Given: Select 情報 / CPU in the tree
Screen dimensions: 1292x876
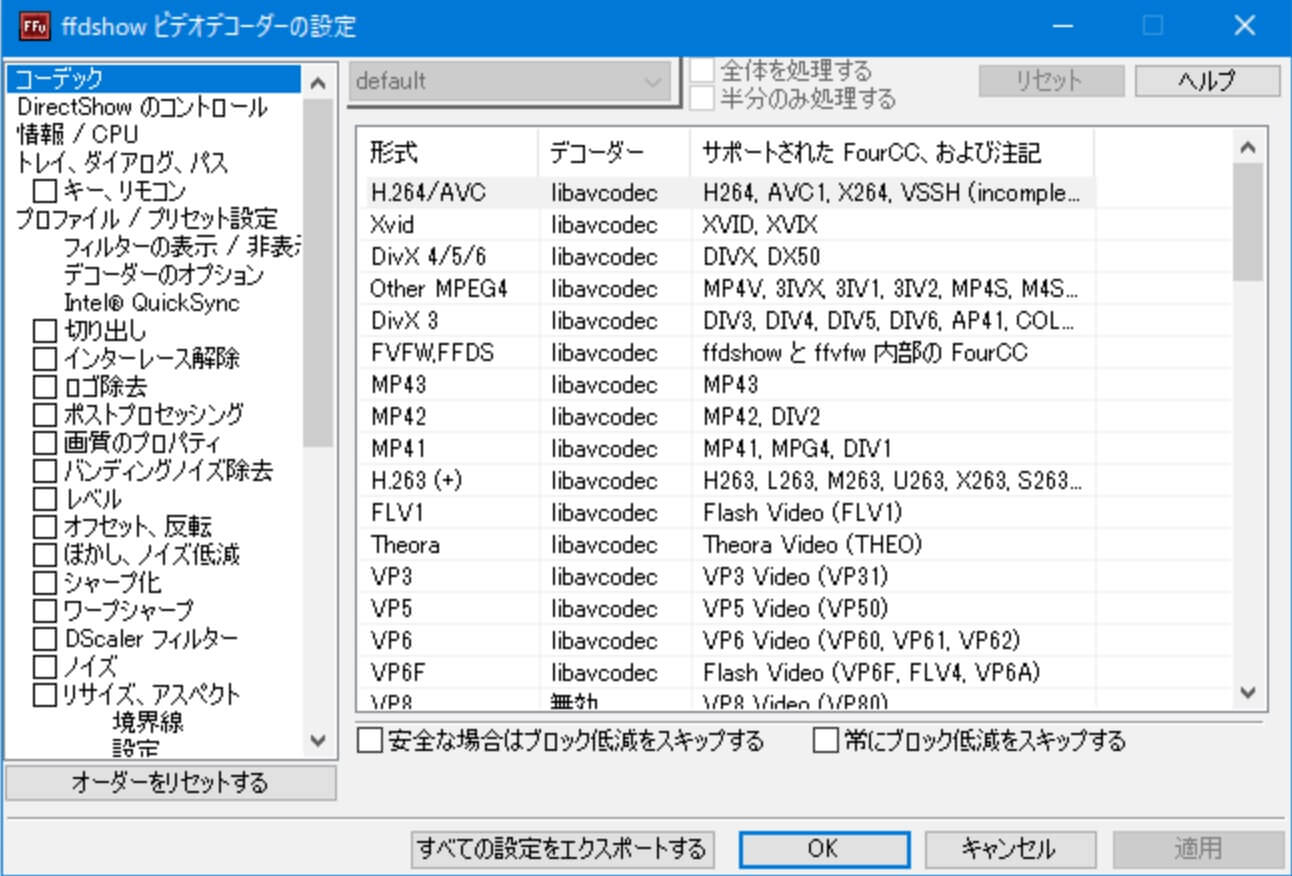Looking at the screenshot, I should [78, 135].
